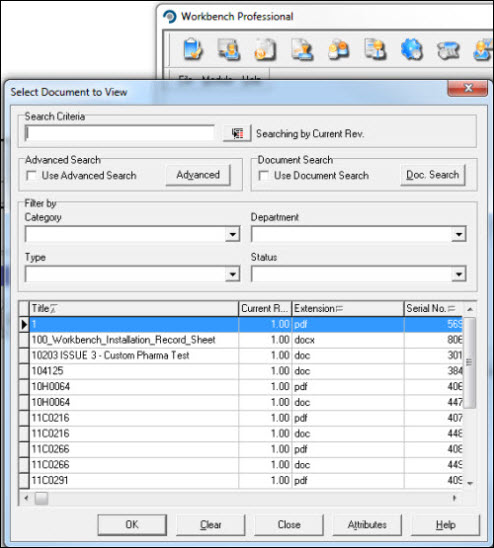The height and width of the screenshot is (548, 494).
Task: Select the document stamp toolbar icon
Action: coord(302,49)
